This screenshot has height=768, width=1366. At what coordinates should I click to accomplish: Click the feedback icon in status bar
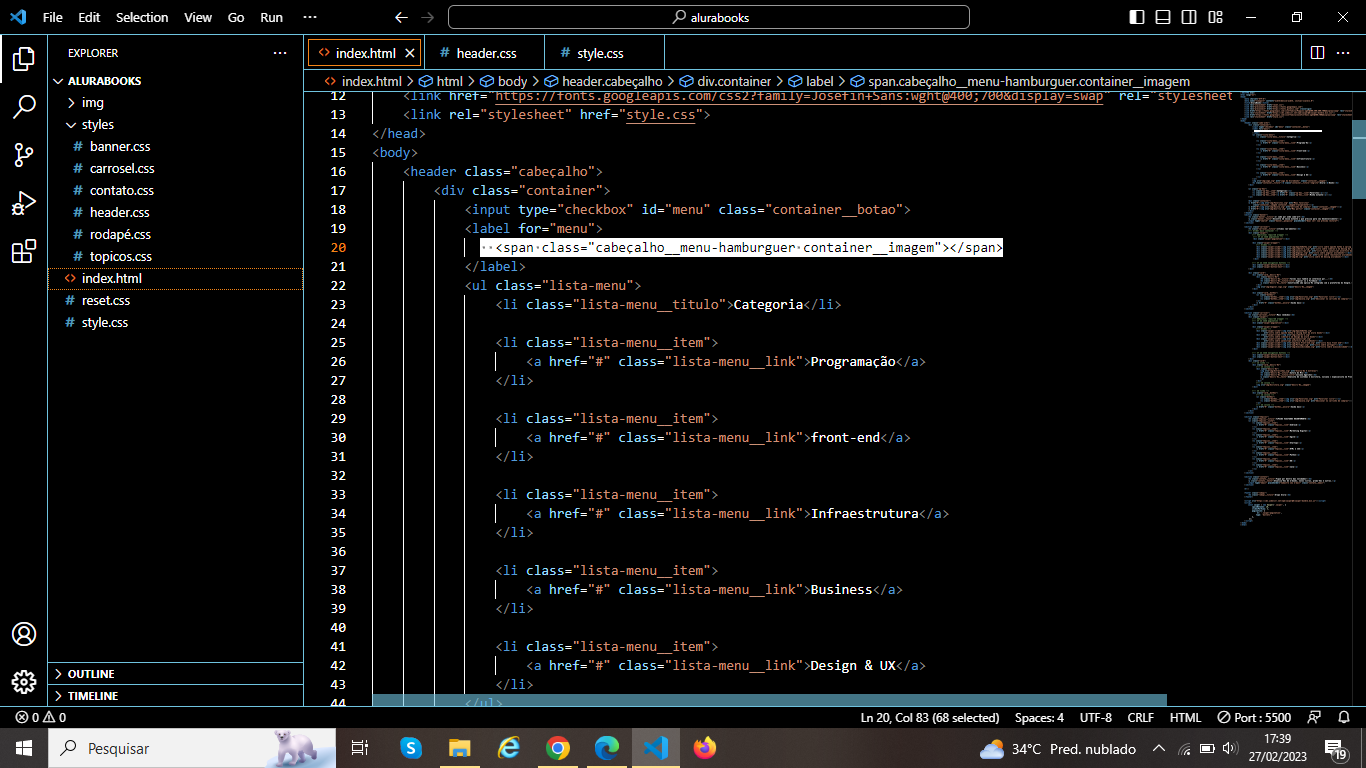tap(1314, 718)
